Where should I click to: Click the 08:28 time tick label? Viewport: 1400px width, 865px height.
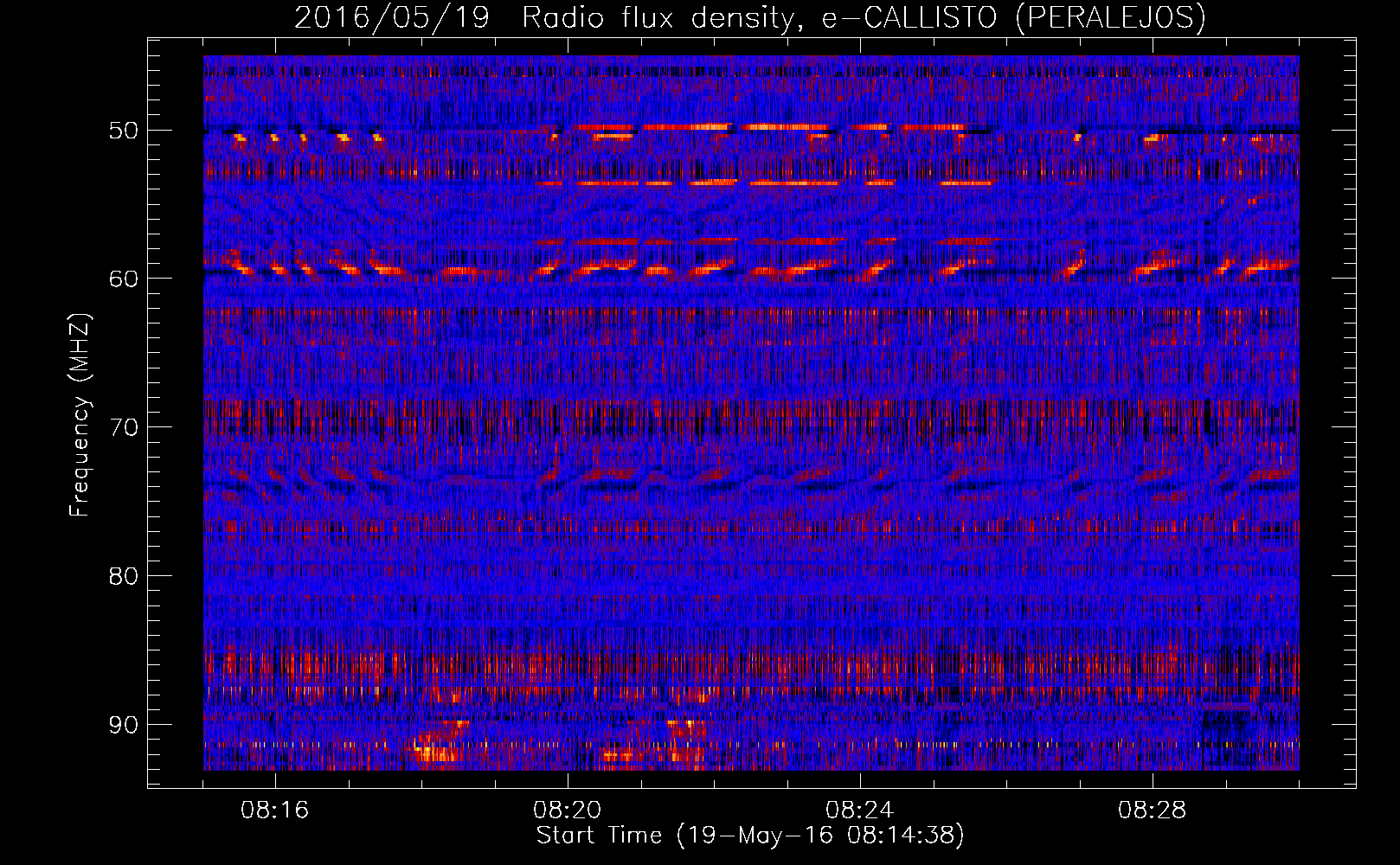coord(1153,811)
